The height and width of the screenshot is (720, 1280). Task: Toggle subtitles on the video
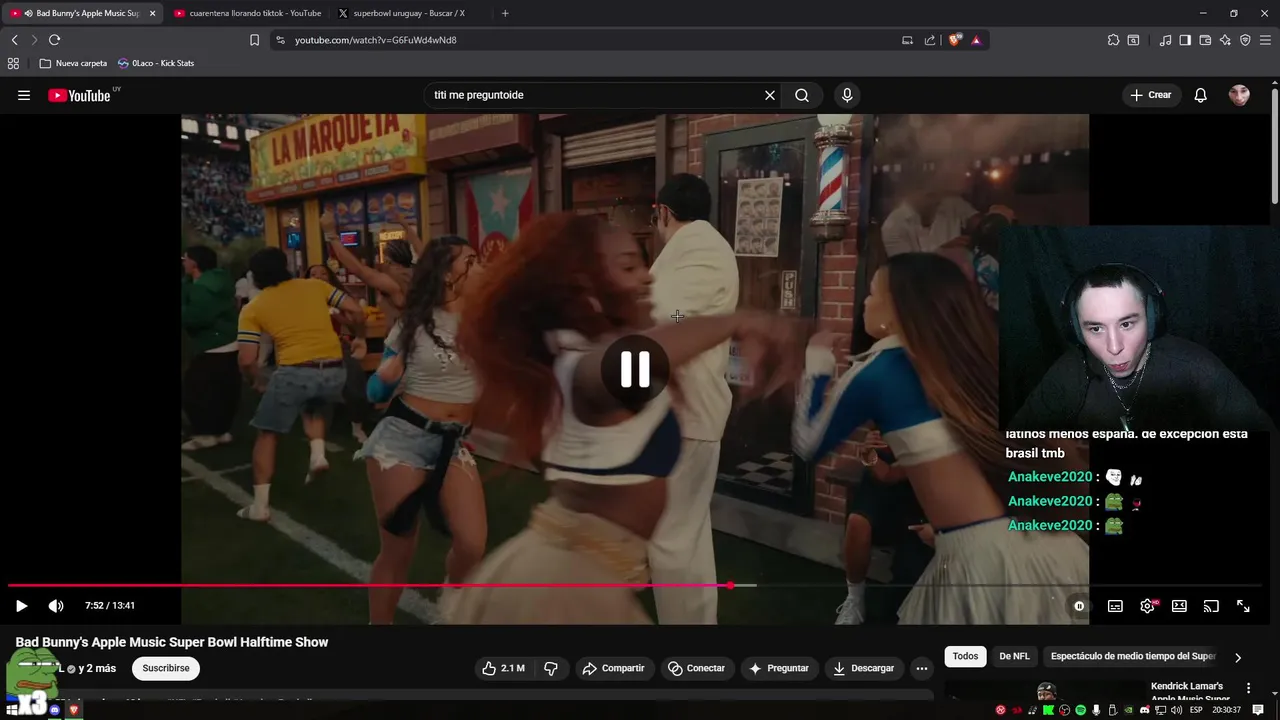coord(1115,606)
